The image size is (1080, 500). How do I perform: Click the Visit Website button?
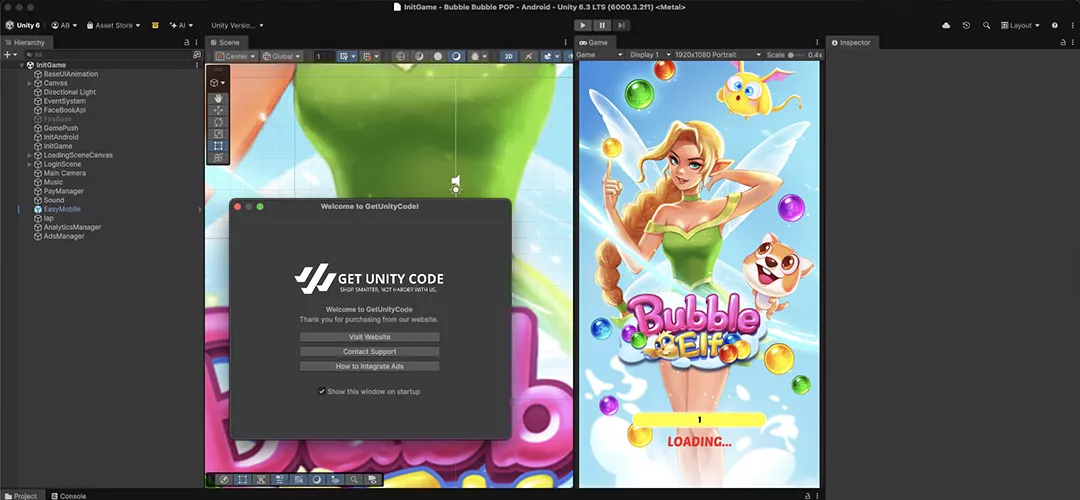pos(370,337)
